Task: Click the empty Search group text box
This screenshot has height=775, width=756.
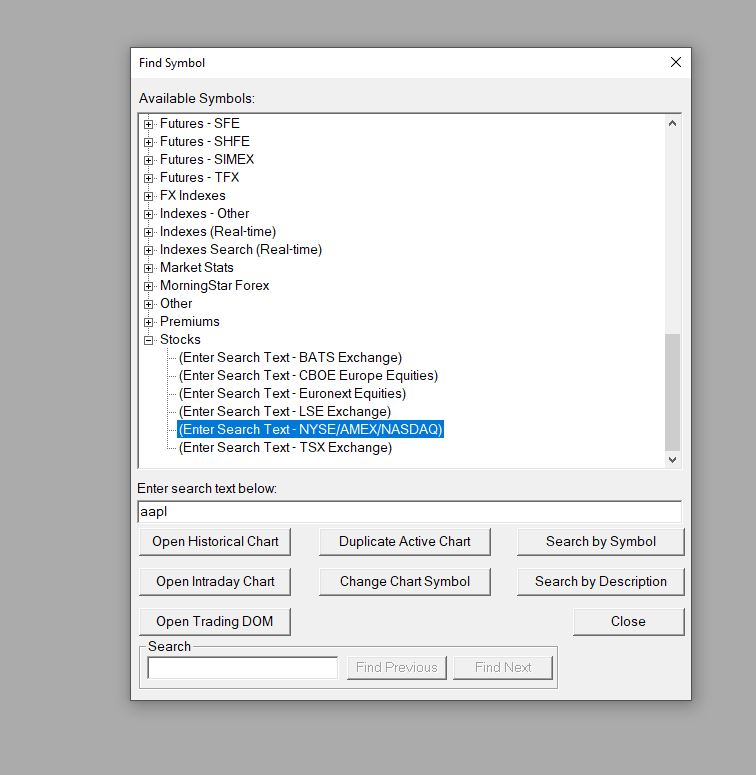Action: (x=243, y=668)
